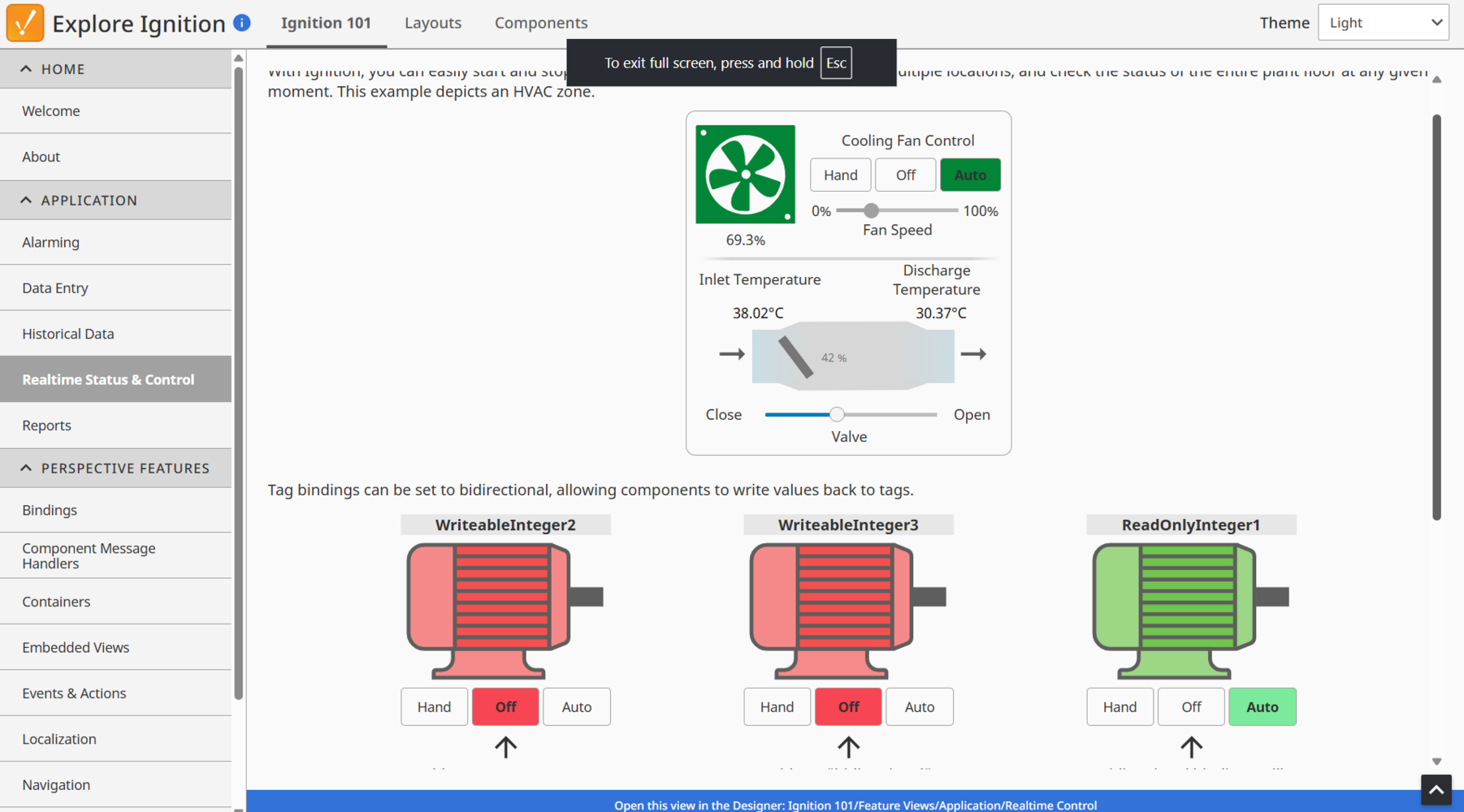Viewport: 1464px width, 812px height.
Task: Switch to the Layouts tab
Action: tap(432, 23)
